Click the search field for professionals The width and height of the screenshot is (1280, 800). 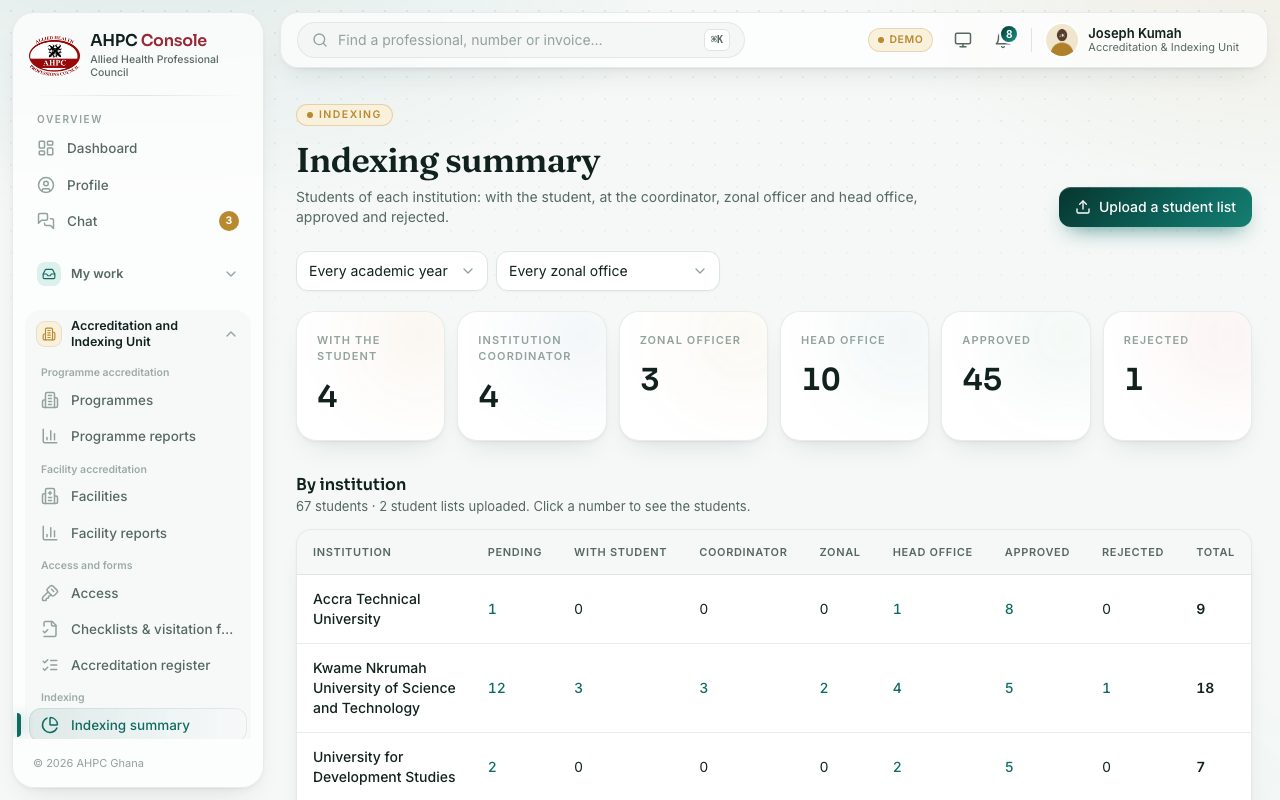pos(521,40)
